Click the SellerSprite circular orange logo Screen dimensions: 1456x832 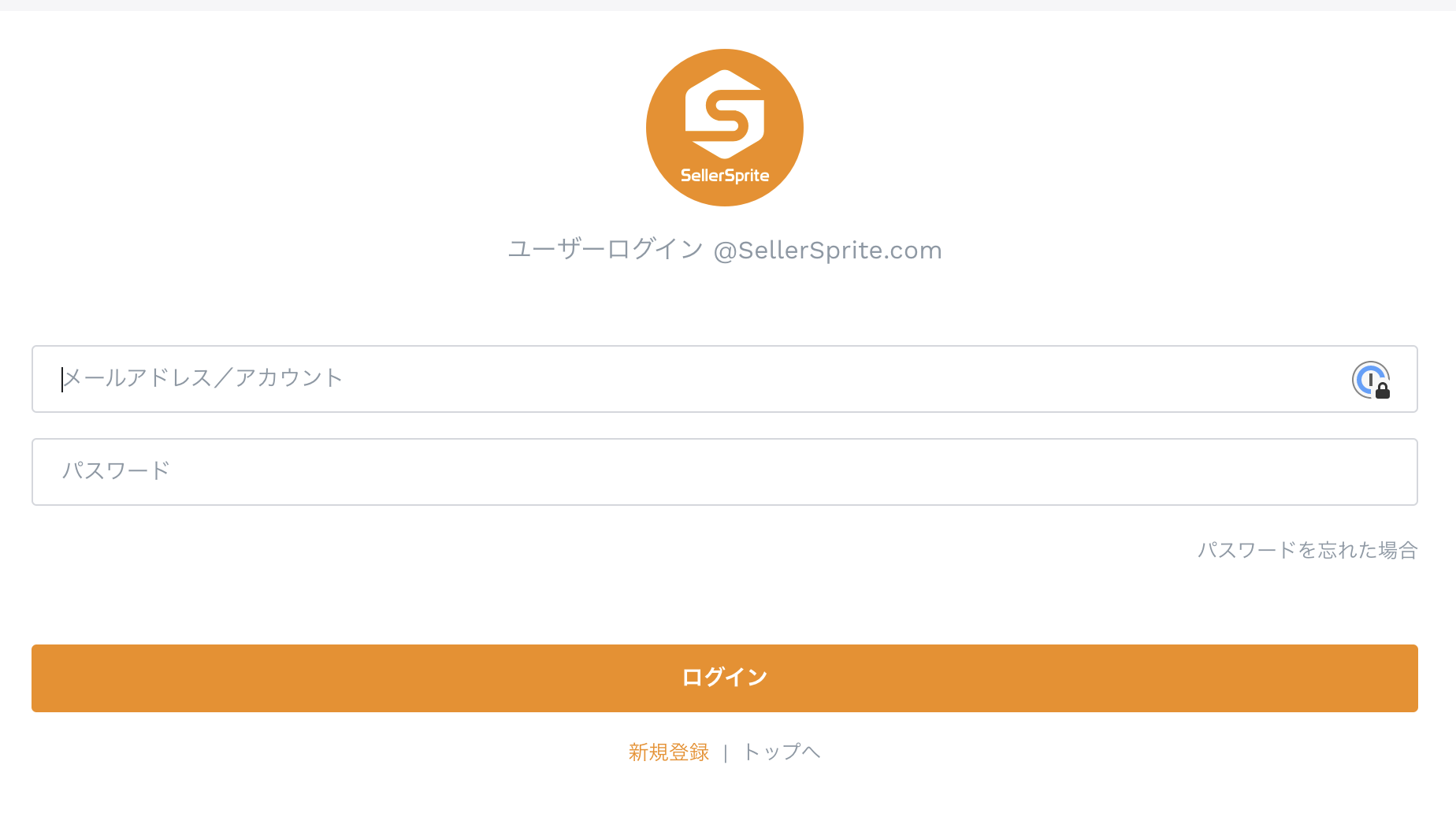coord(725,128)
